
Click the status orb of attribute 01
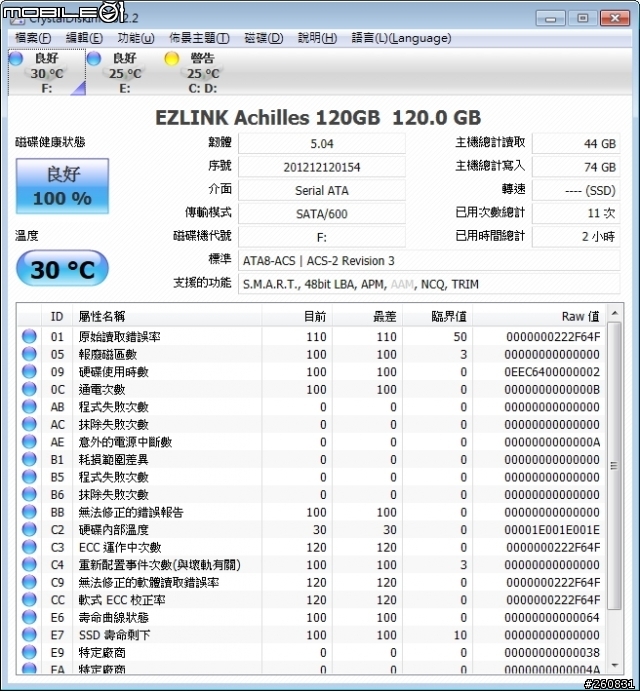point(29,336)
